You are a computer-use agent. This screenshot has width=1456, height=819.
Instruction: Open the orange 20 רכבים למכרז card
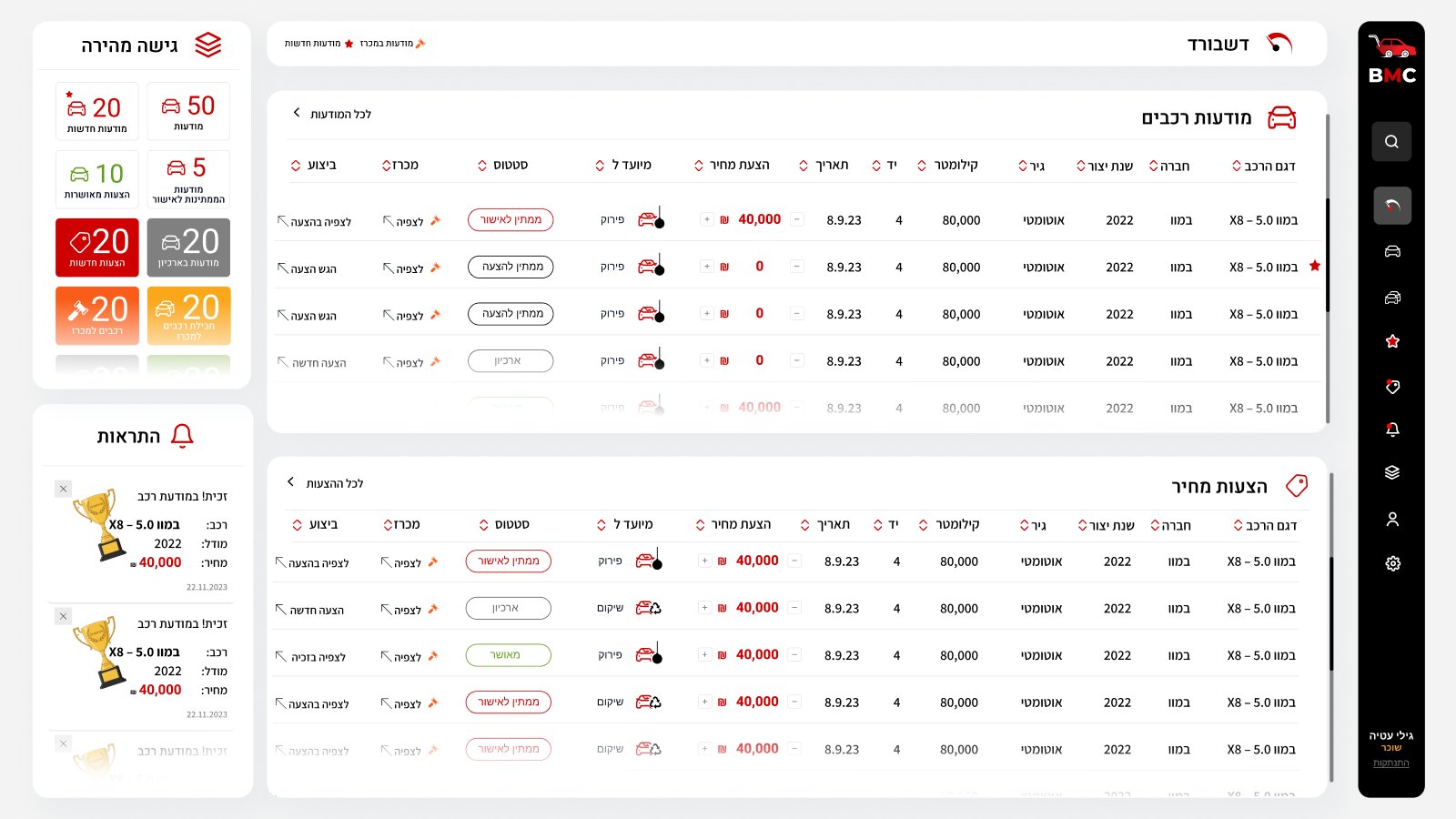pos(96,316)
